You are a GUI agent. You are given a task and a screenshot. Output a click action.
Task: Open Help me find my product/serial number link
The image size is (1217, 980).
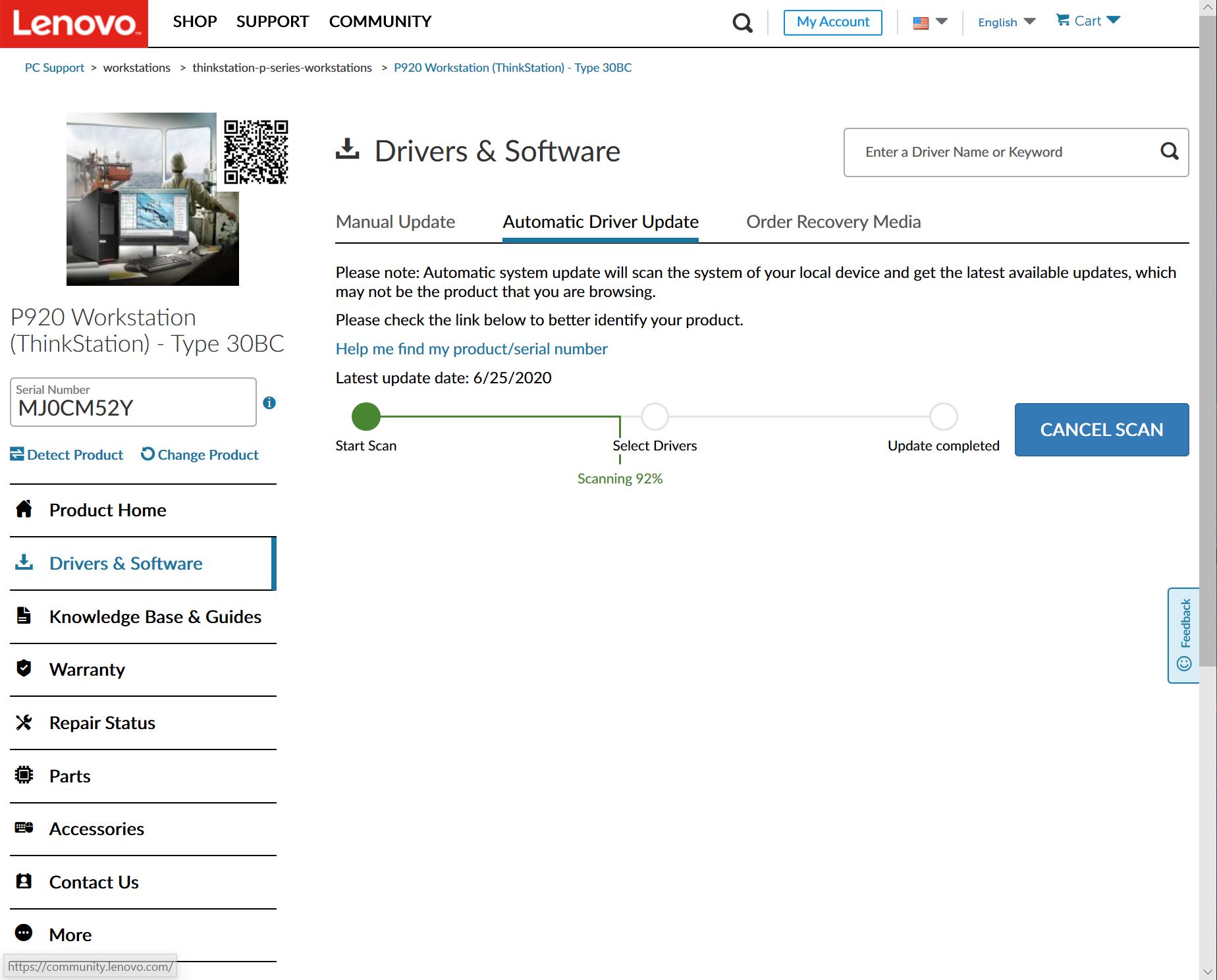[x=472, y=349]
